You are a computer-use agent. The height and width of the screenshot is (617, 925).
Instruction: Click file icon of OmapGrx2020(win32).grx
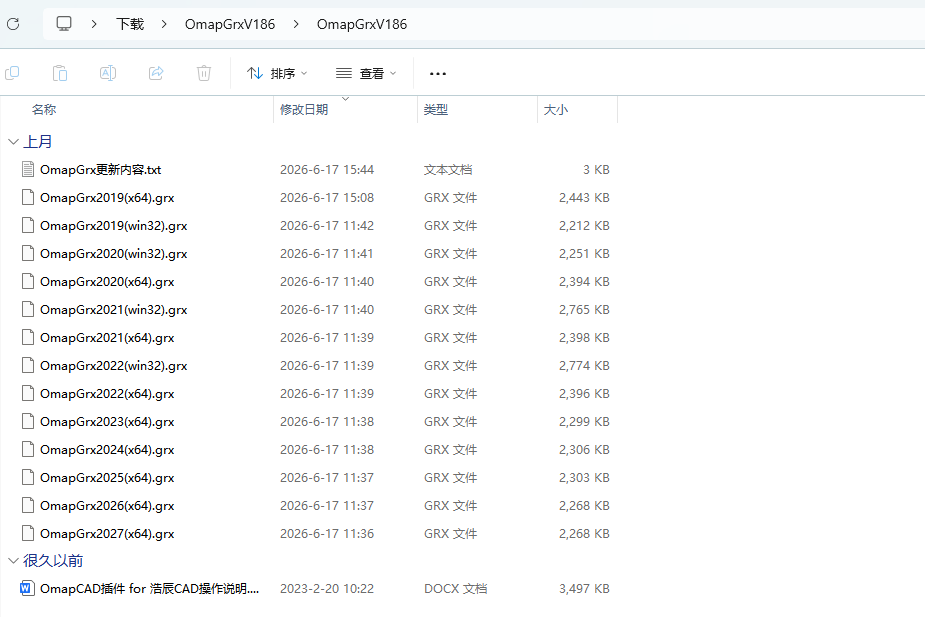pos(28,253)
